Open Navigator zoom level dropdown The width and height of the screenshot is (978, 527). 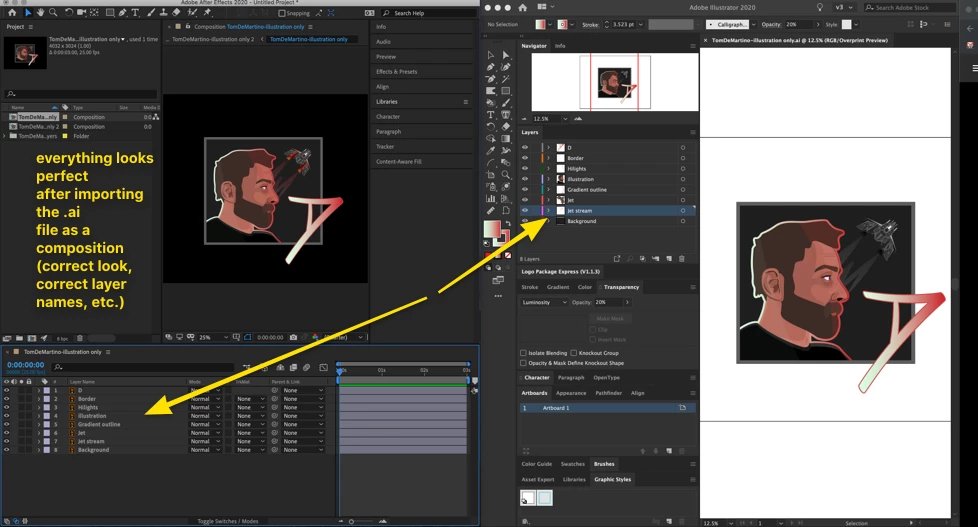pos(565,118)
